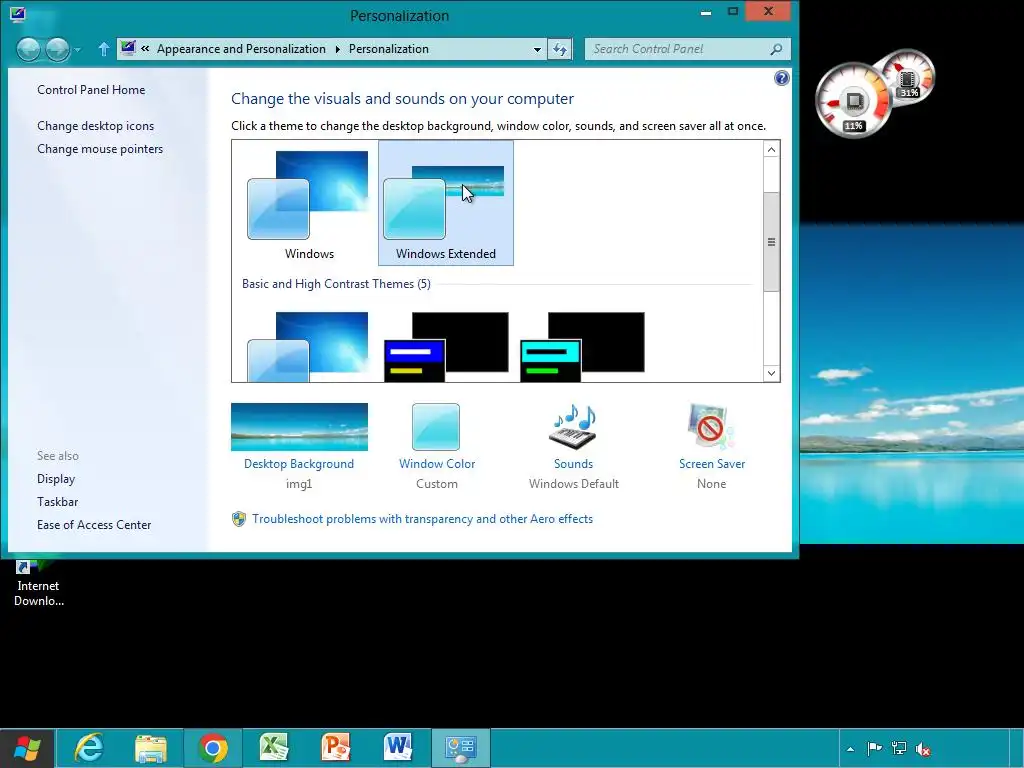Click Windows Default label under Sounds
This screenshot has height=768, width=1024.
pos(574,484)
